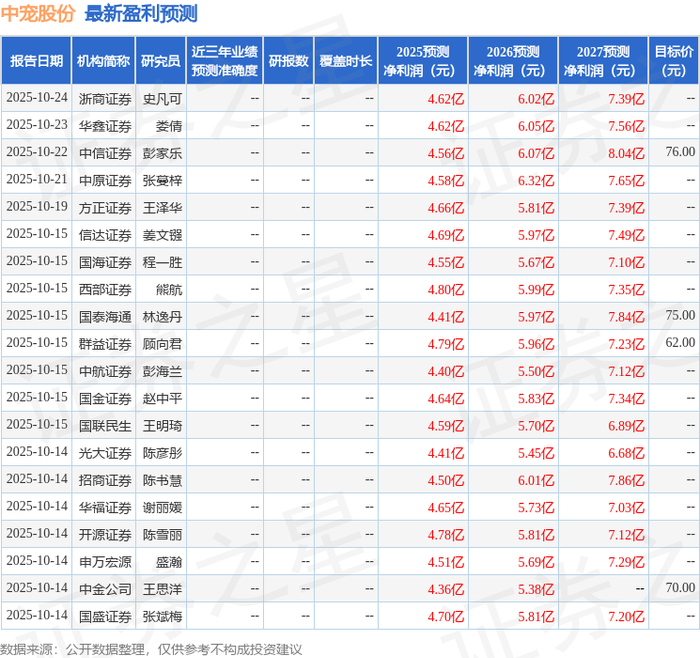Click the 国海证券 institution cell
700x658 pixels.
105,262
